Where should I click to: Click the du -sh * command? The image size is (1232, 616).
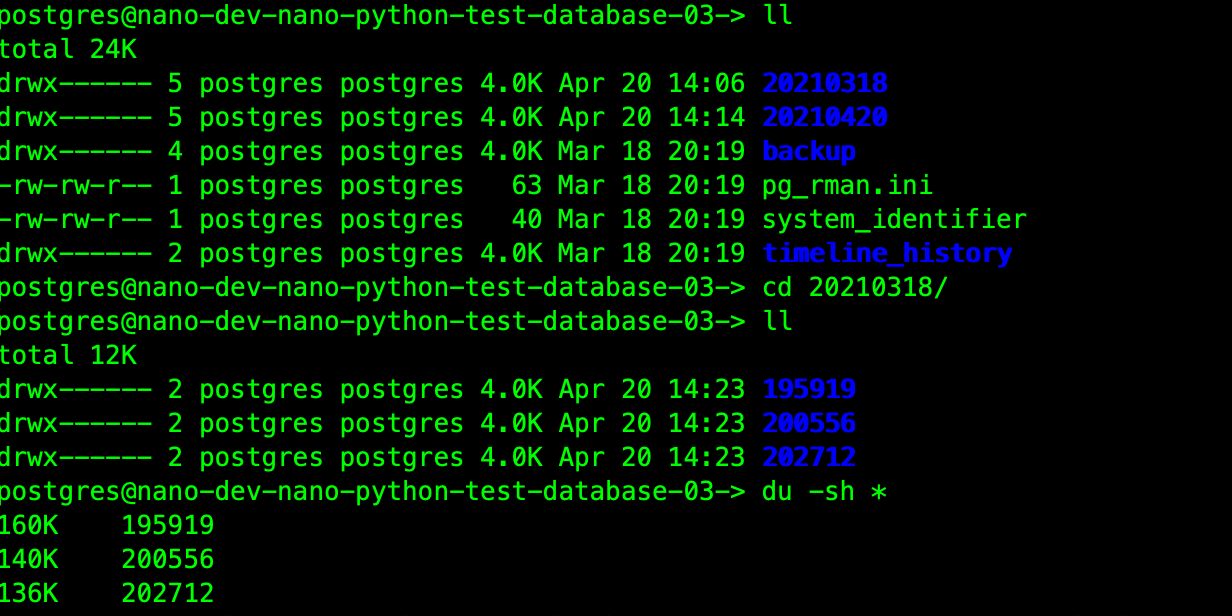click(x=823, y=491)
